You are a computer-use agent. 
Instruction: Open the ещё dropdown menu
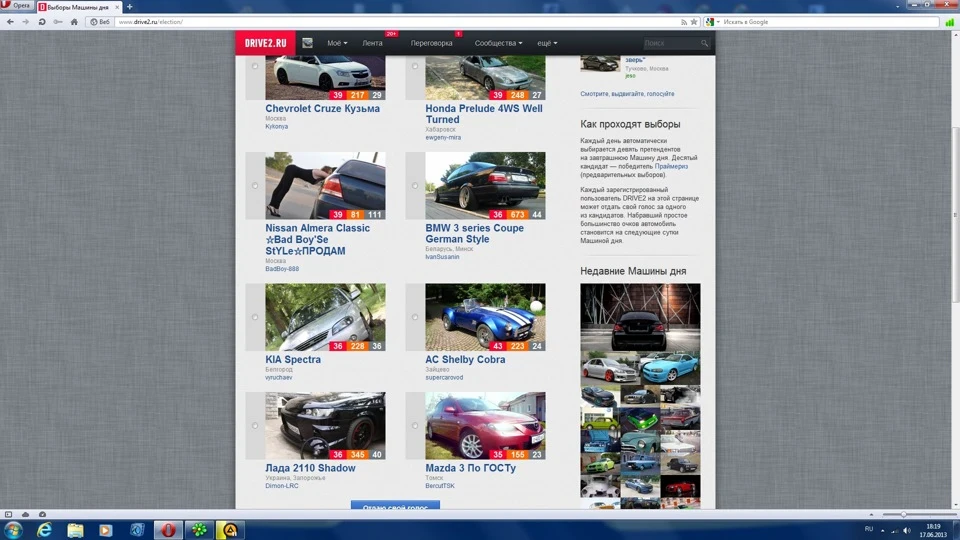pos(547,43)
